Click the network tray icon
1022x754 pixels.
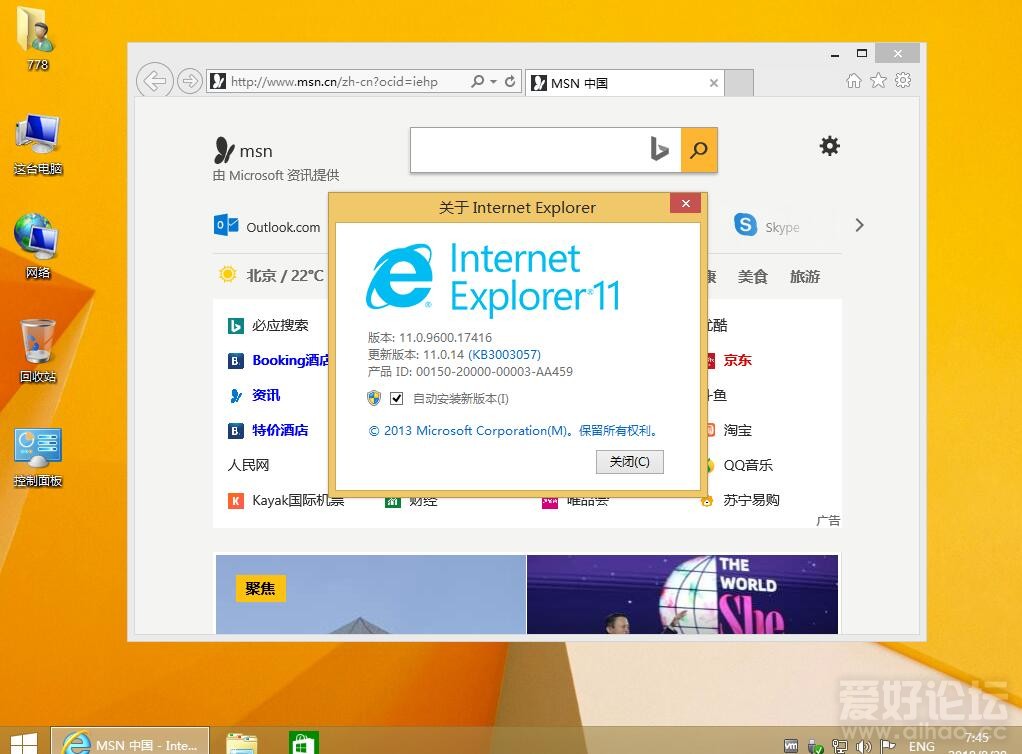(x=840, y=746)
